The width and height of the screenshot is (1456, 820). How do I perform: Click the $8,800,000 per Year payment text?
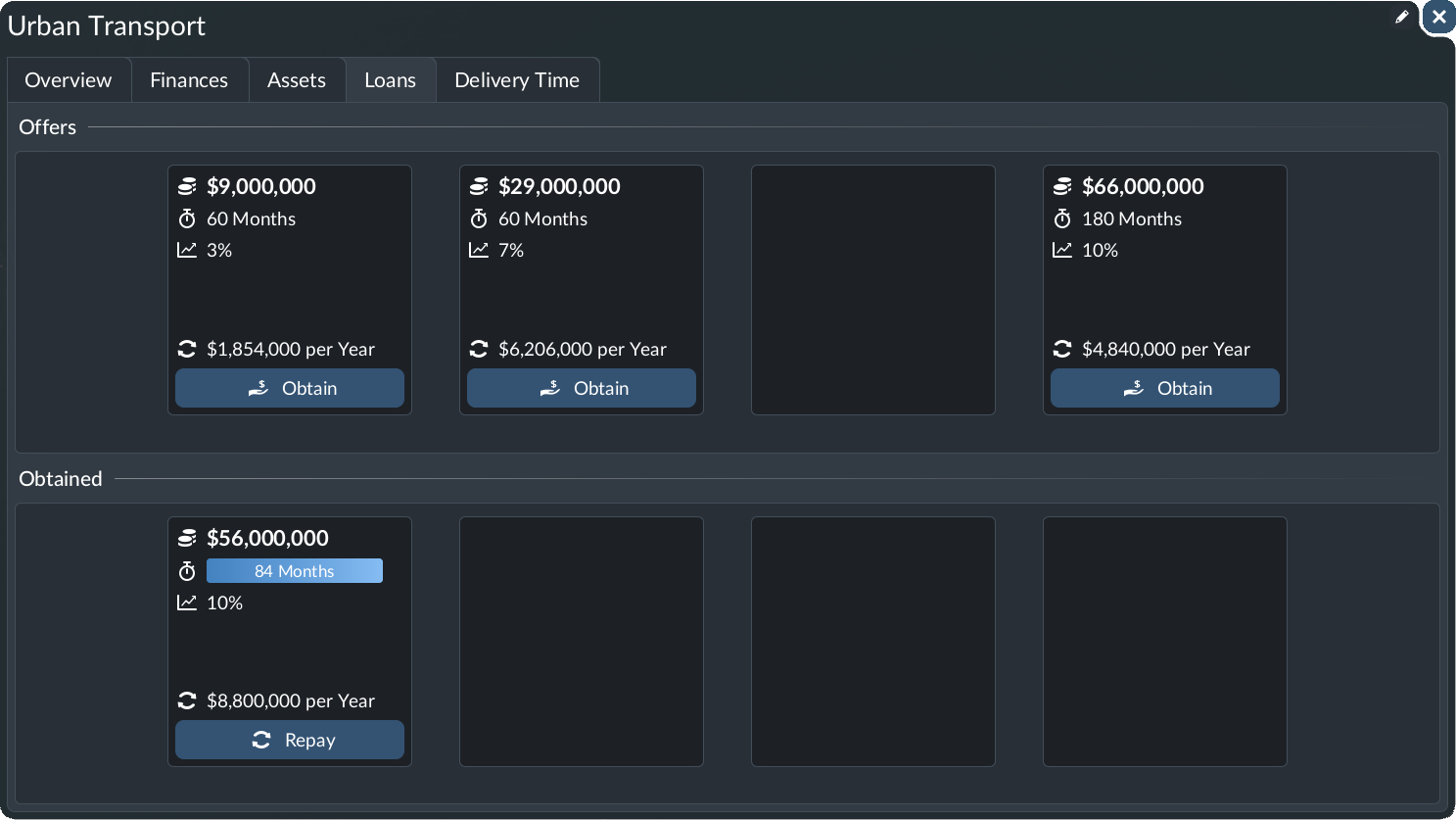(x=291, y=700)
